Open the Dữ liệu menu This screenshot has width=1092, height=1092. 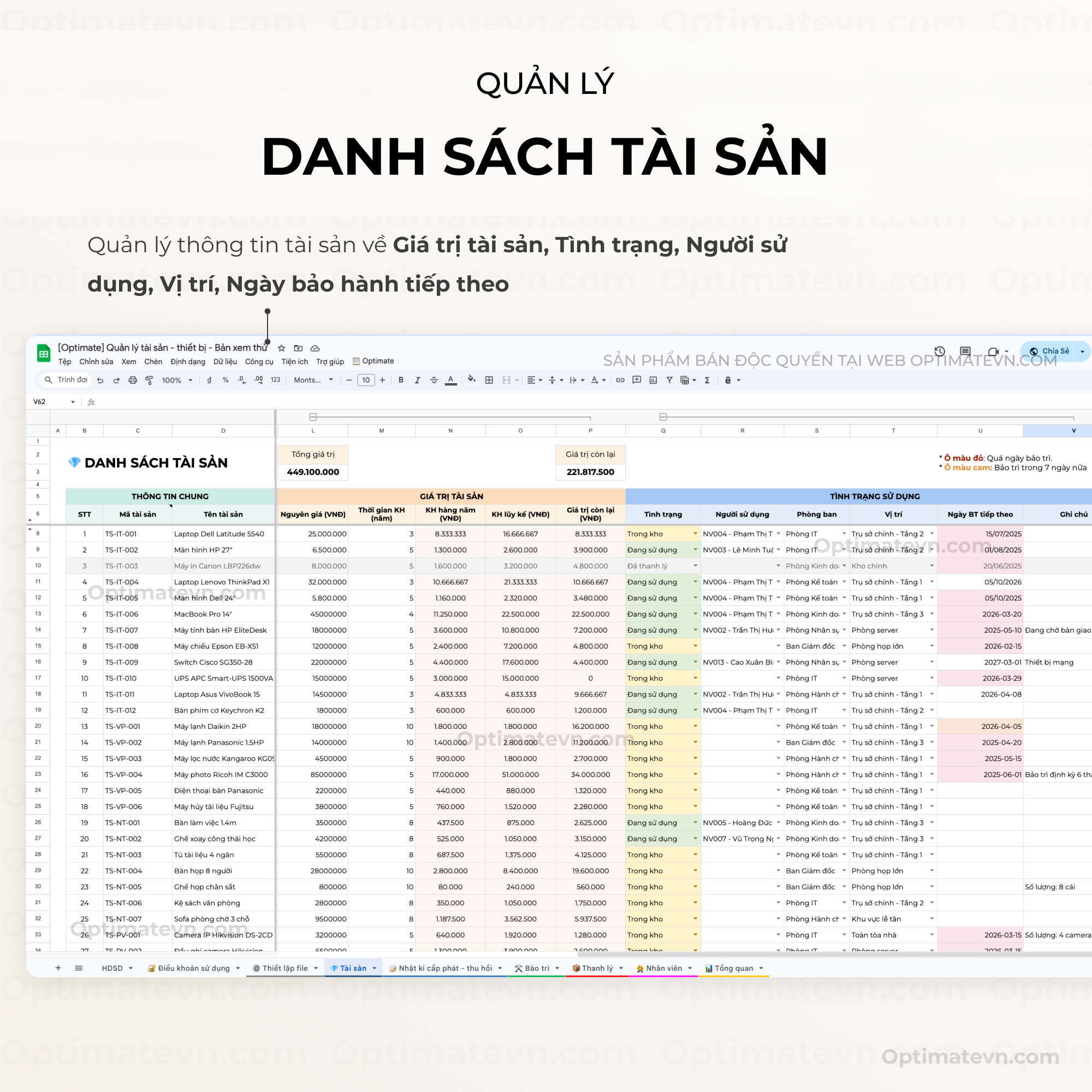(x=225, y=362)
